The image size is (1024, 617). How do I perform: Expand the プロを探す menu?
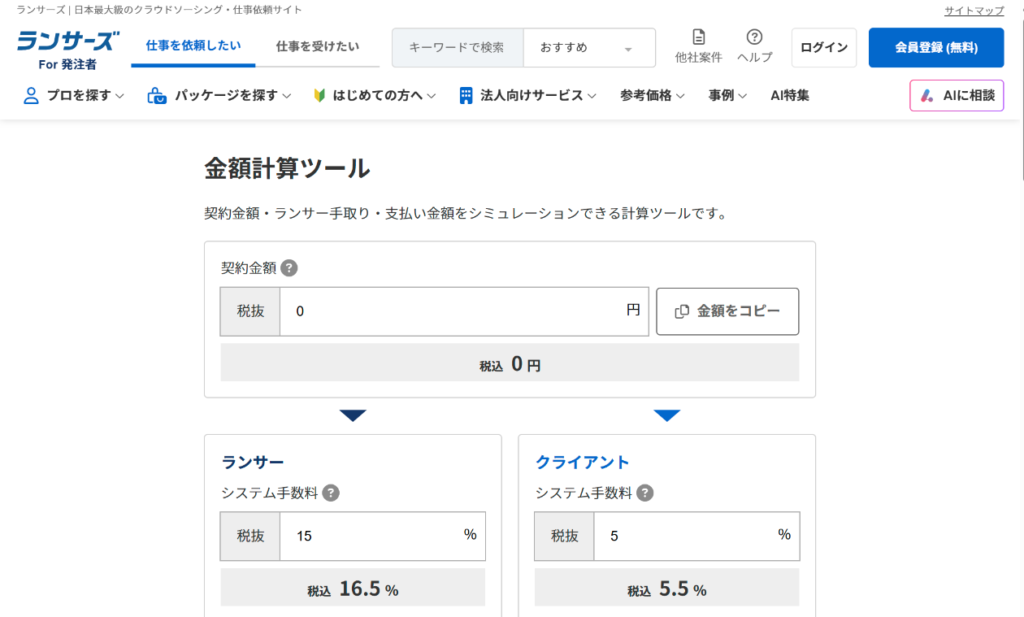coord(73,96)
